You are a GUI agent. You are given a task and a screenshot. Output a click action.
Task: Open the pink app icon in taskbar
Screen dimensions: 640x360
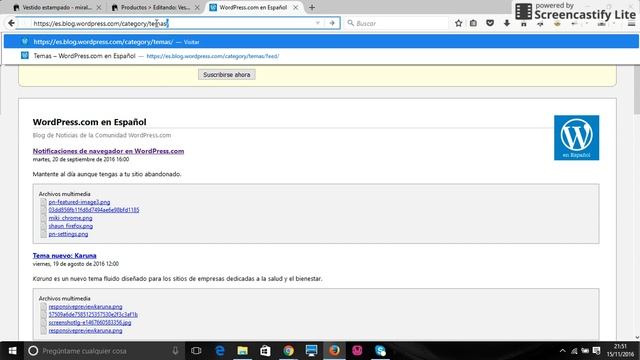point(357,351)
